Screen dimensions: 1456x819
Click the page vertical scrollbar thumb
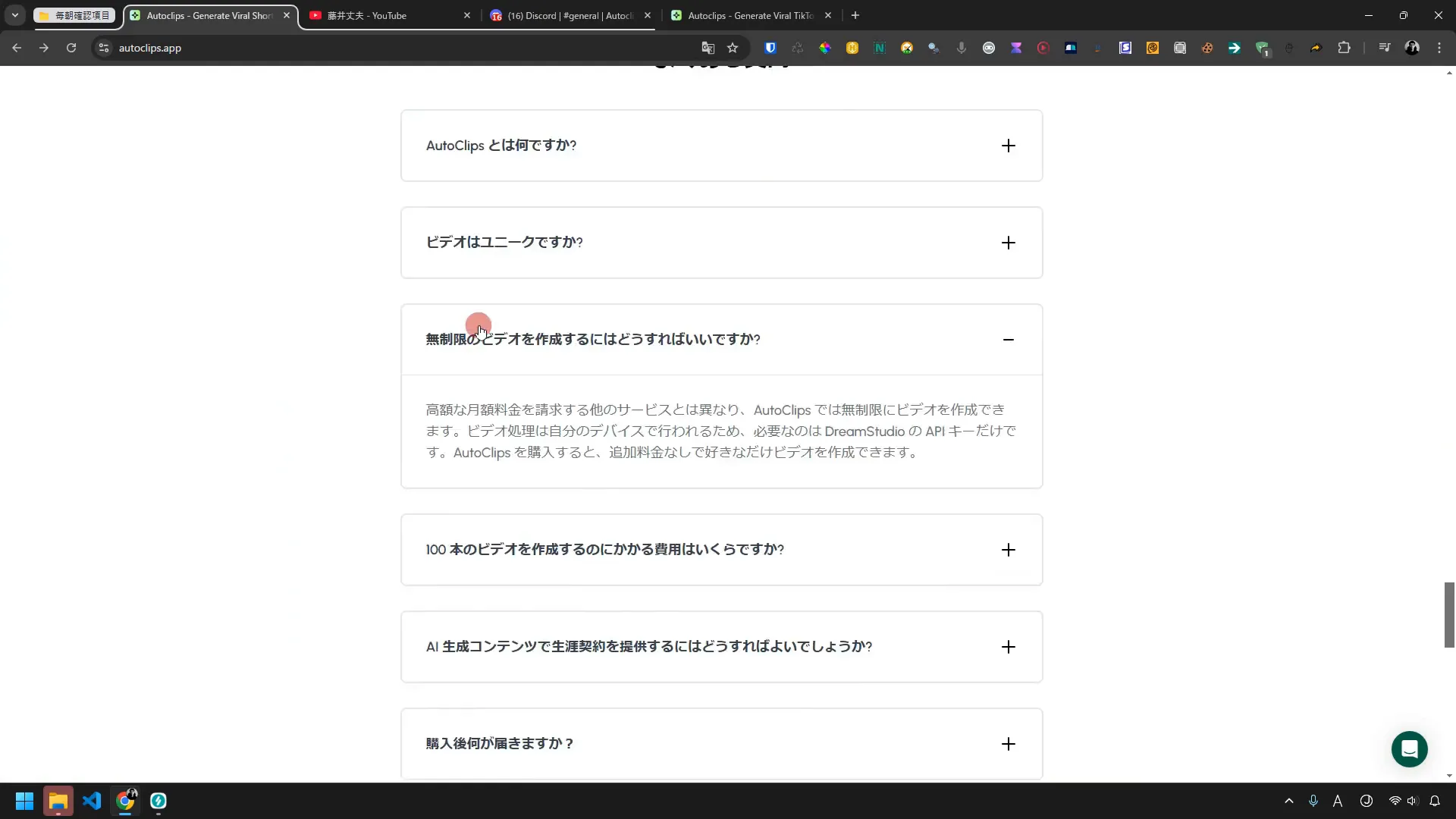[x=1449, y=615]
